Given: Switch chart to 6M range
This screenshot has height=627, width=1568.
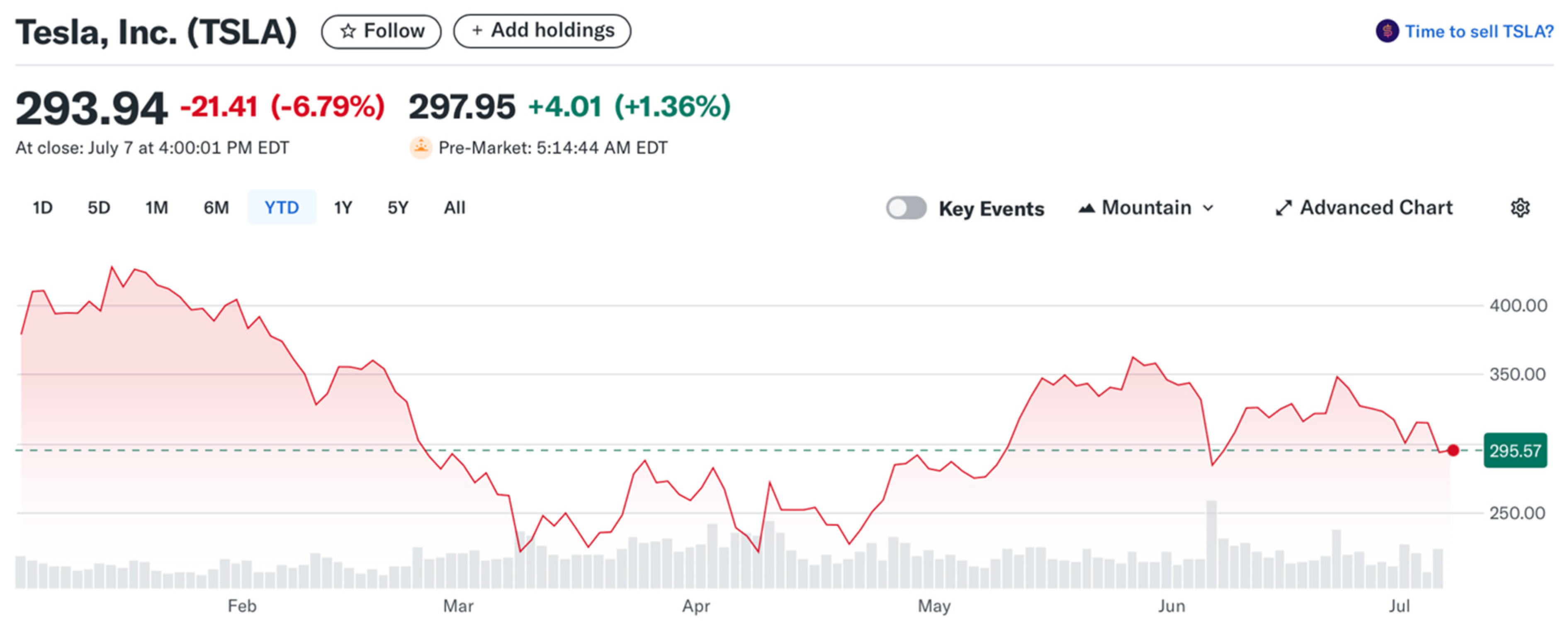Looking at the screenshot, I should tap(216, 208).
